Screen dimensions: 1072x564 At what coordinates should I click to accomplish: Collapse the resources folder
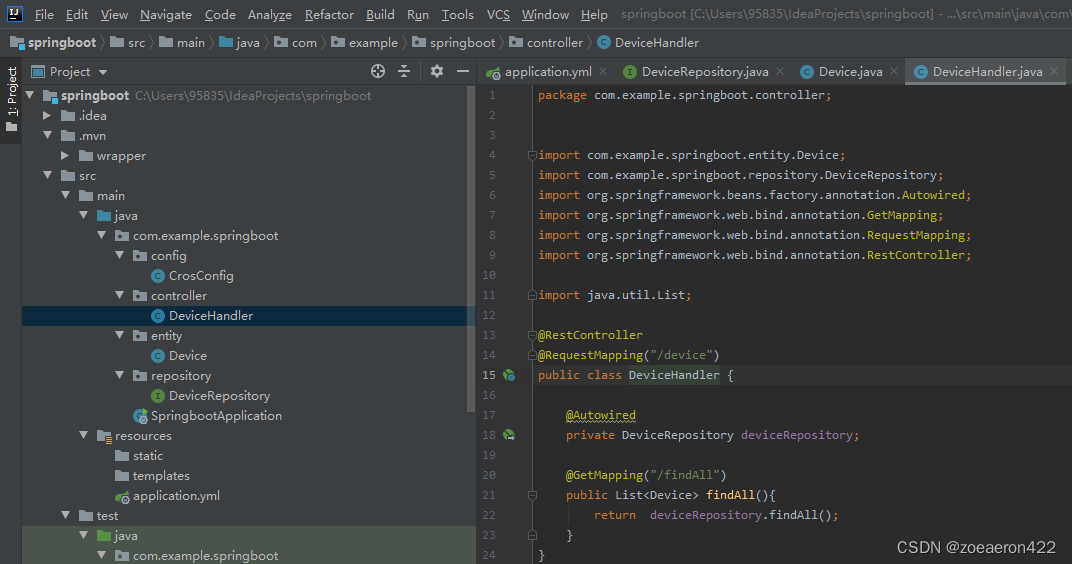point(83,435)
